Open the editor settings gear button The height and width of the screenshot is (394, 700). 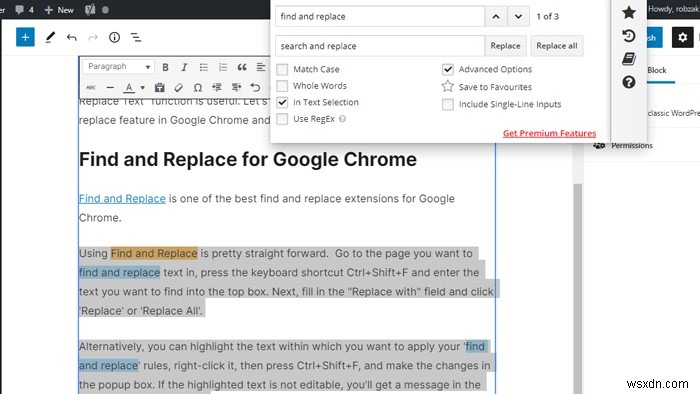click(682, 37)
